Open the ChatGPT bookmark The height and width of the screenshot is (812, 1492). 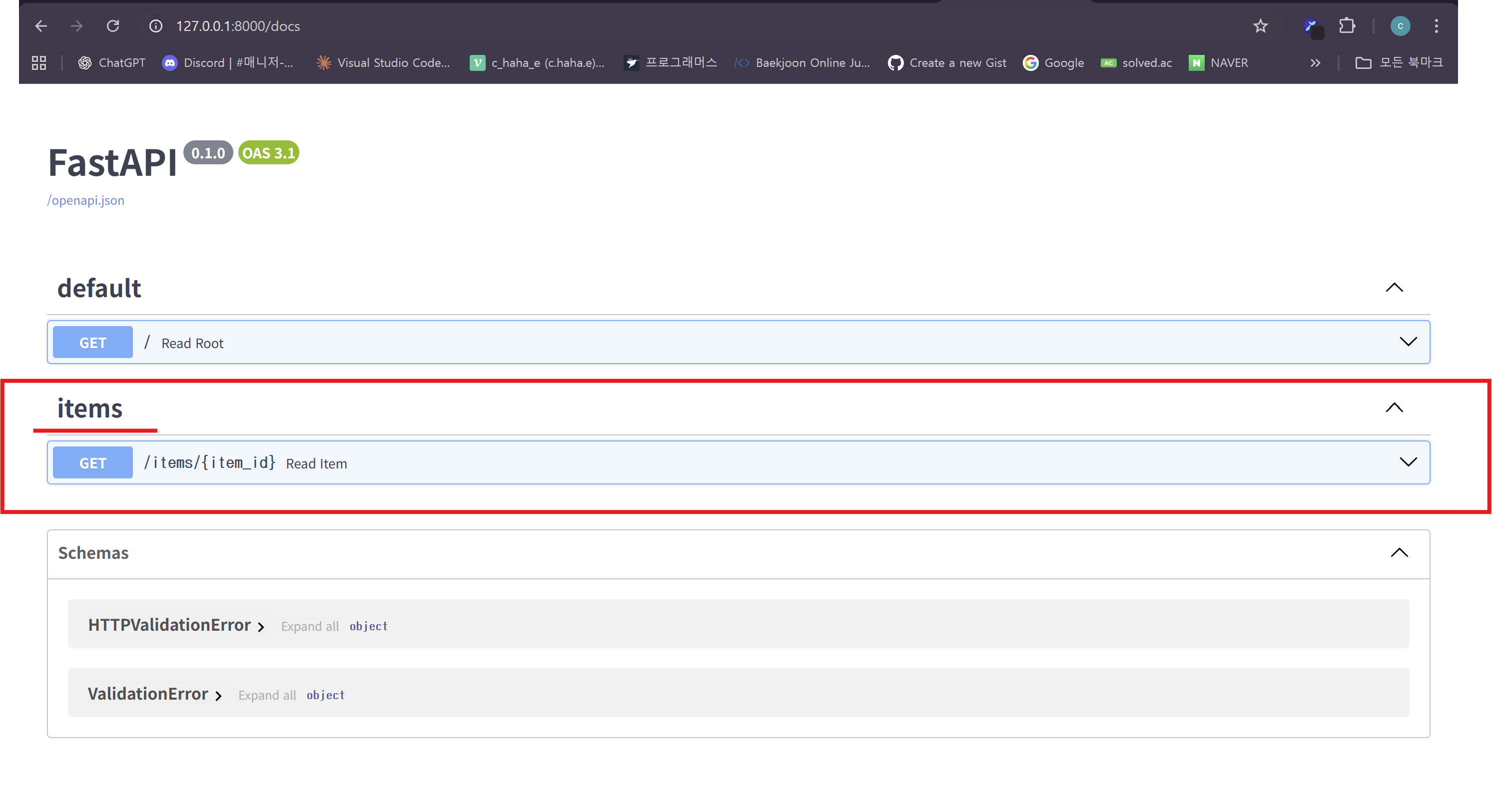pyautogui.click(x=112, y=62)
